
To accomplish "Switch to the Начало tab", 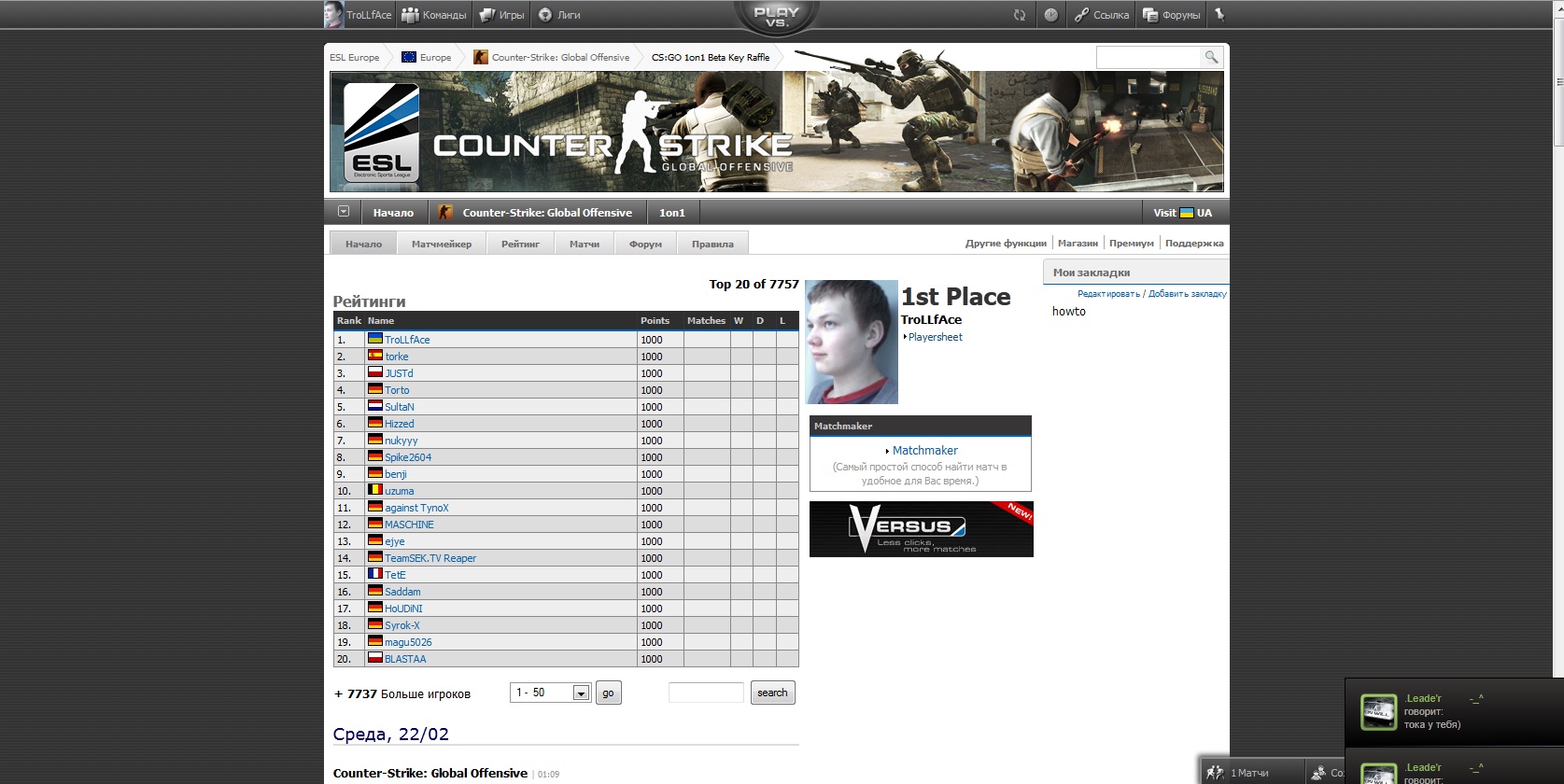I will point(363,244).
